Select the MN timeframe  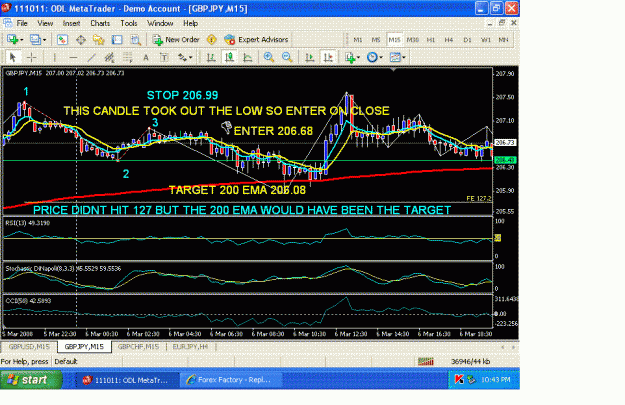coord(503,40)
